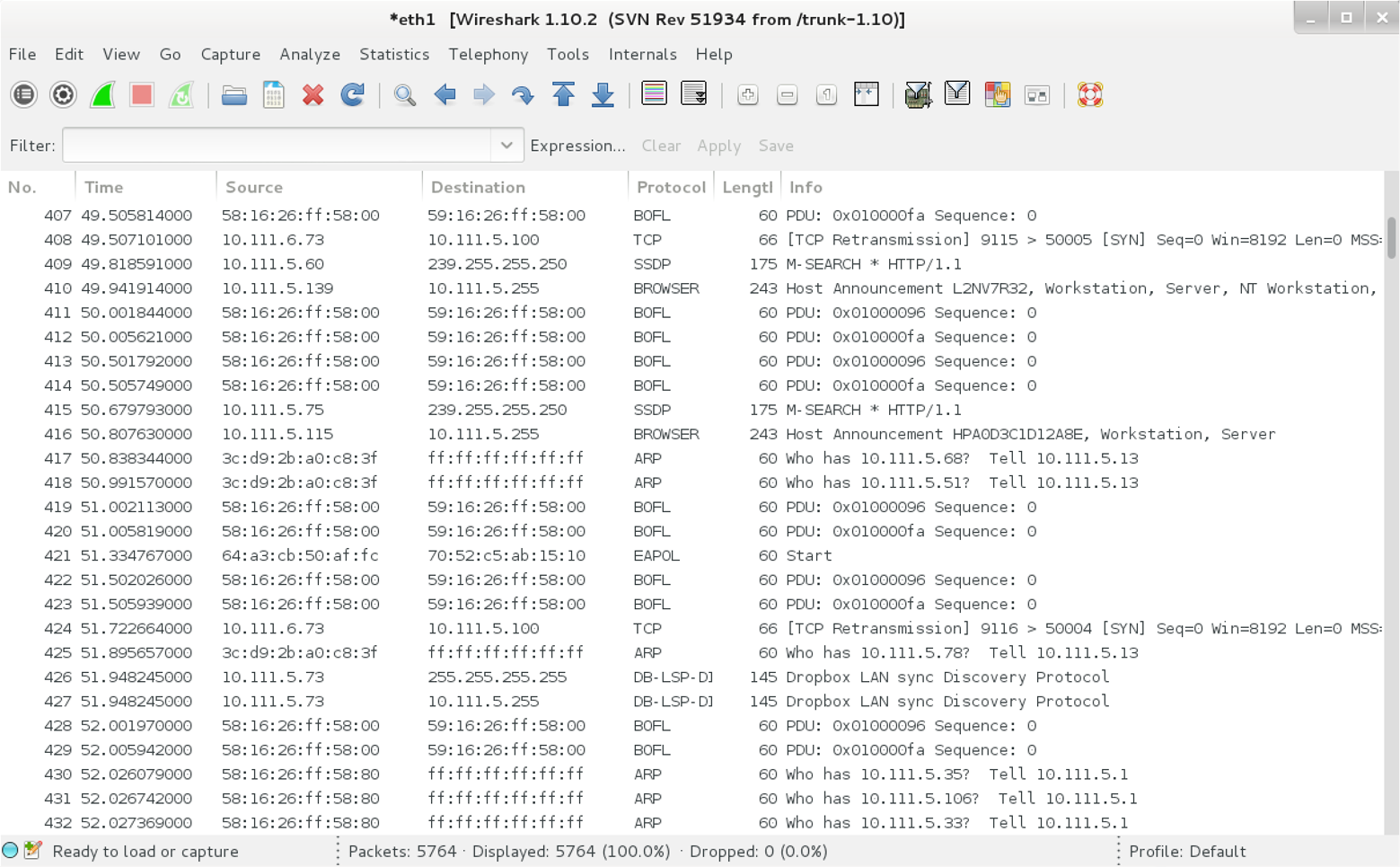Open the coloring rules editor
The image size is (1400, 867).
(x=997, y=94)
